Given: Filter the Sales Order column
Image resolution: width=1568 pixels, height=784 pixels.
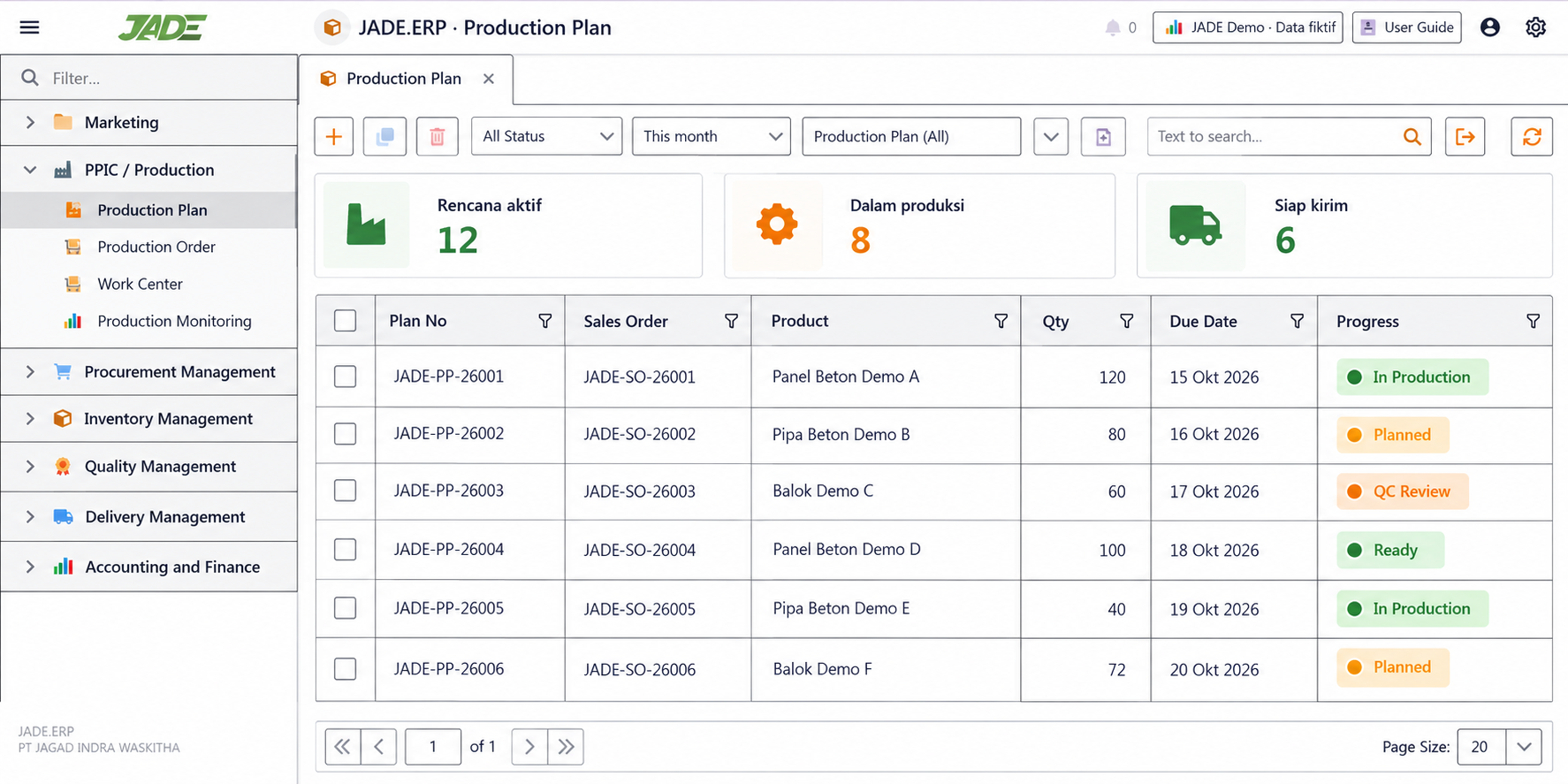Looking at the screenshot, I should [x=732, y=321].
